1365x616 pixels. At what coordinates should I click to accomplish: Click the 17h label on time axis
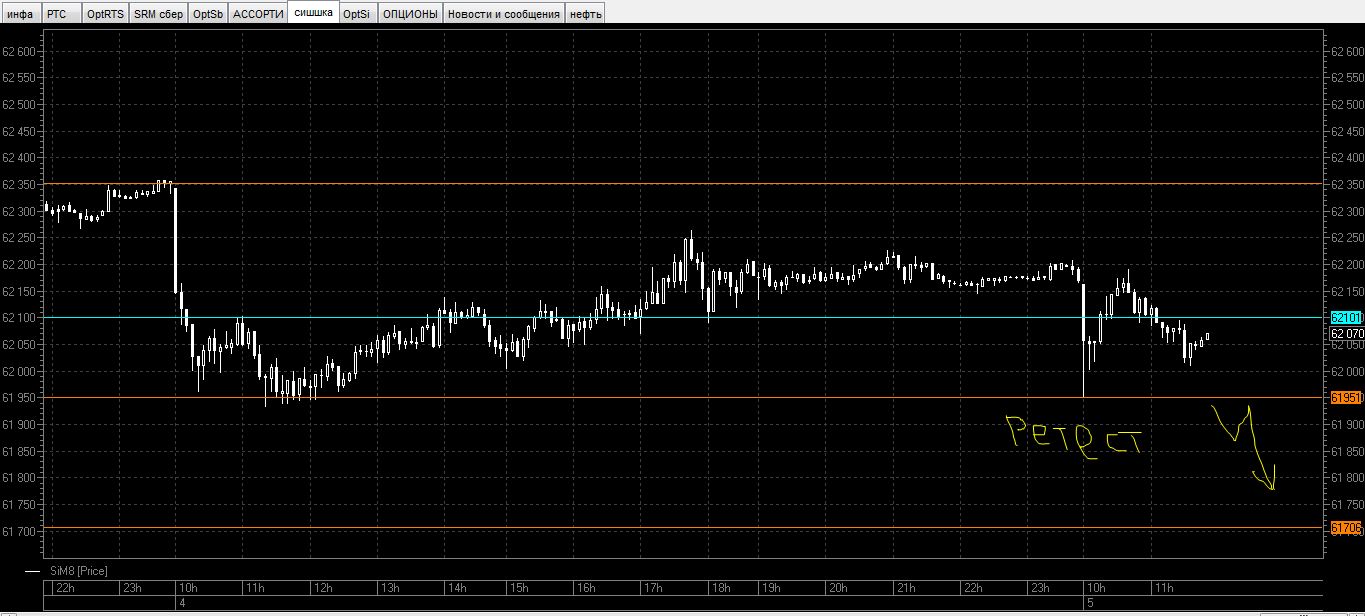(x=652, y=587)
